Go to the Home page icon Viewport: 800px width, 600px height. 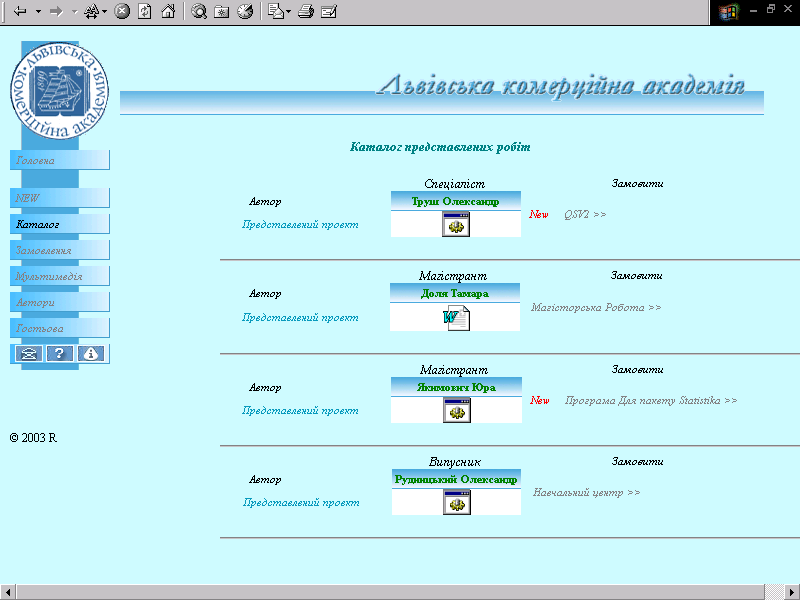168,11
